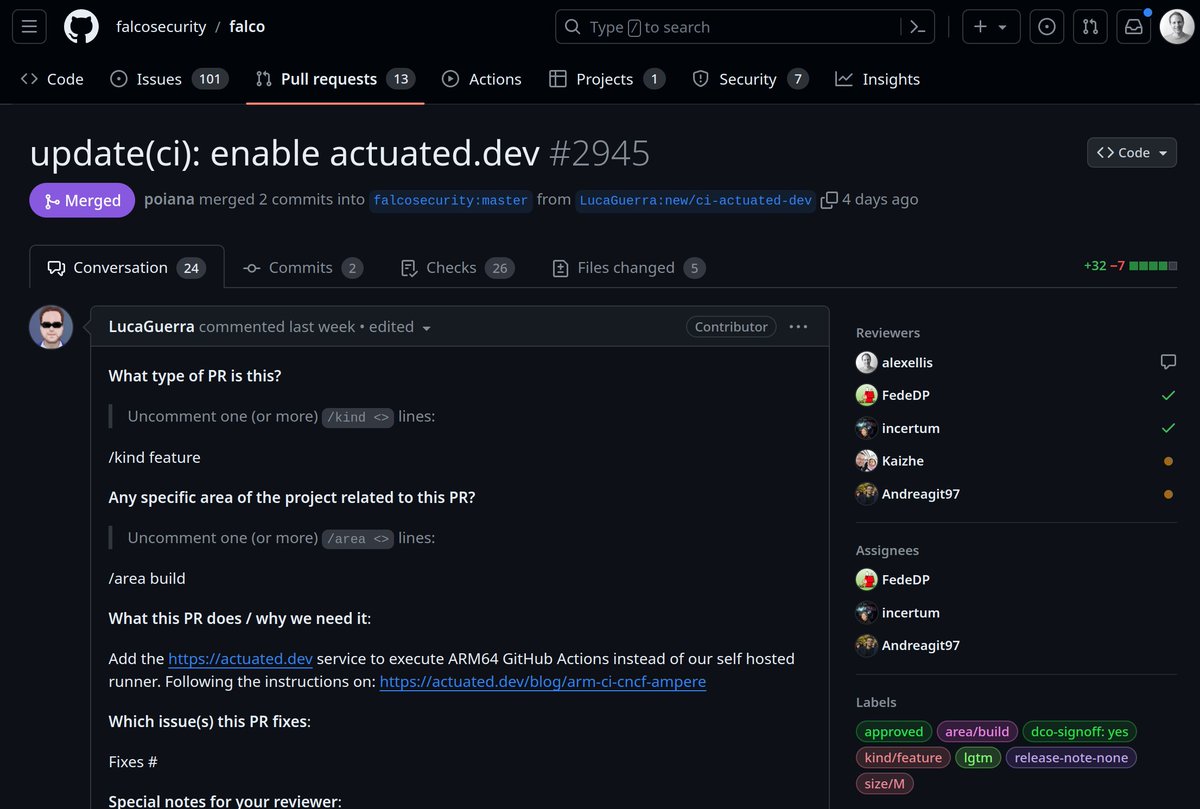Open the Code repository tab
The height and width of the screenshot is (809, 1200).
(x=52, y=79)
